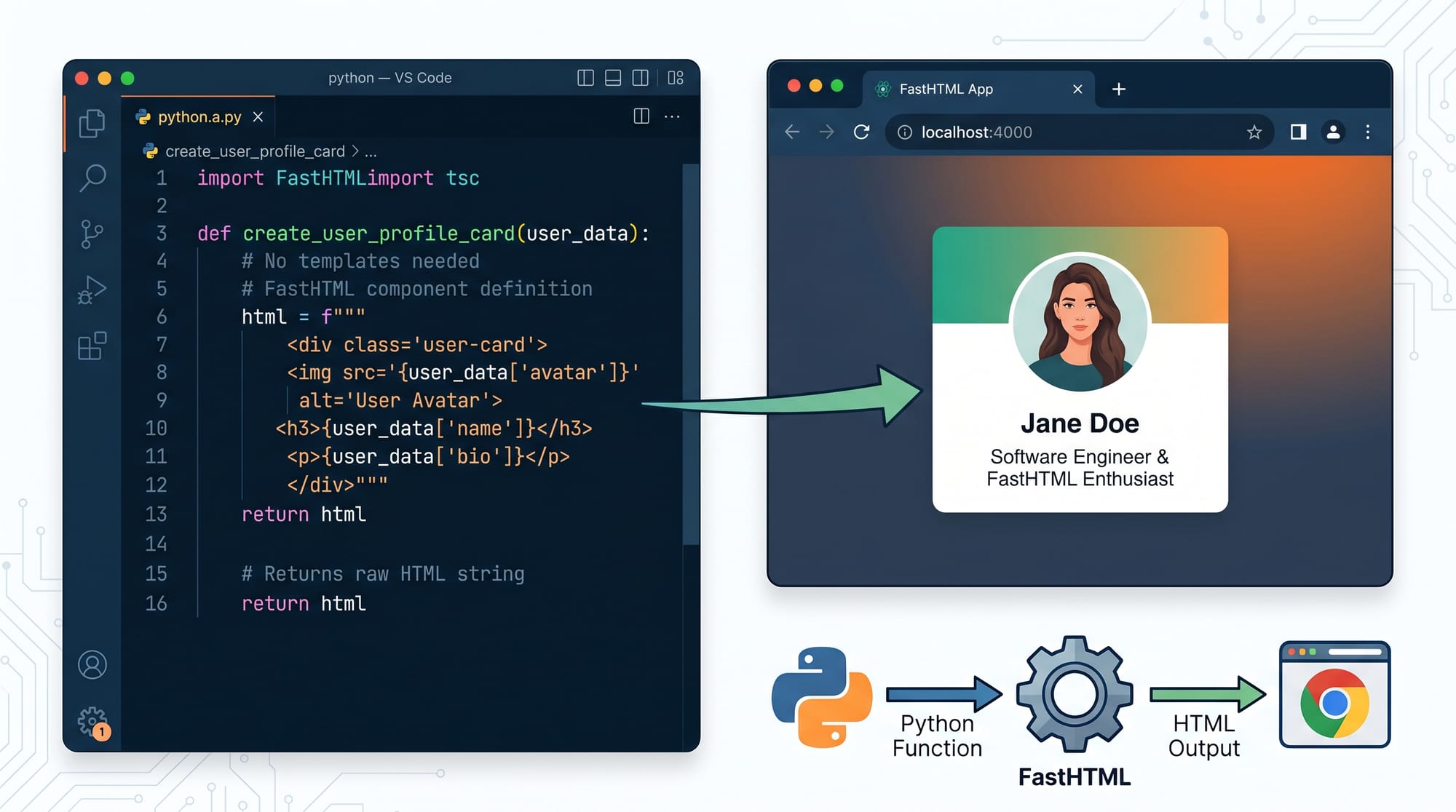Click the FastHTML gear icon

coord(1075,694)
